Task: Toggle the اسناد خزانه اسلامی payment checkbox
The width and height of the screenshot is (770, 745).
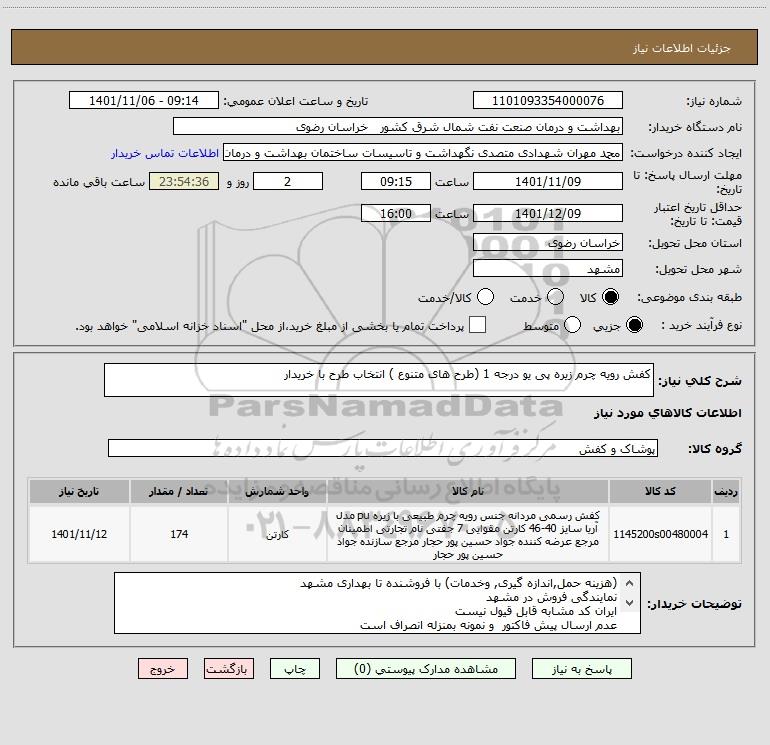Action: pyautogui.click(x=477, y=325)
